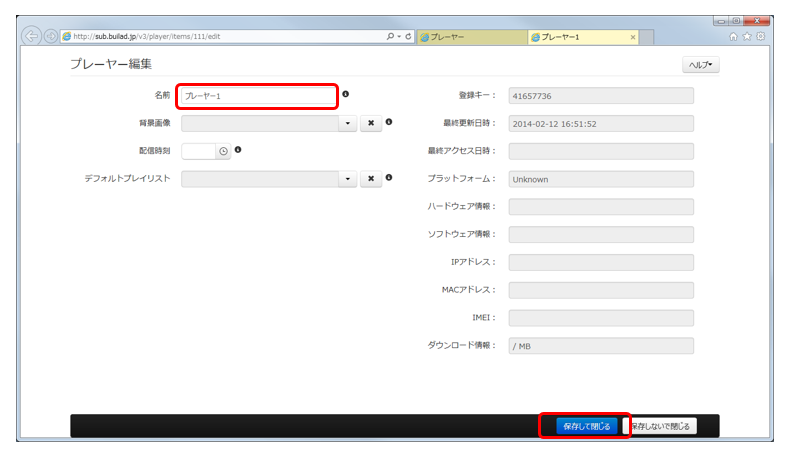The image size is (791, 455).
Task: Click 保存しないで閉じる button
Action: [660, 426]
